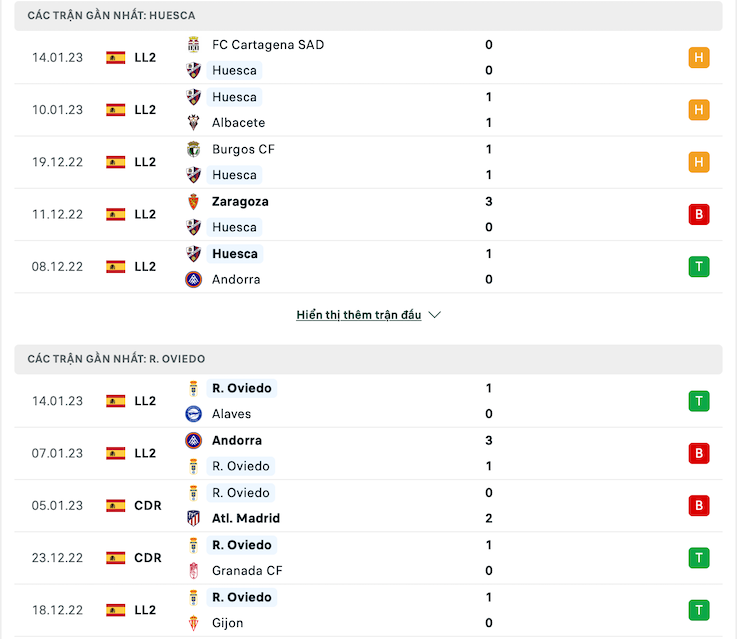The width and height of the screenshot is (737, 639).
Task: Click the Alaves club logo
Action: pos(193,414)
